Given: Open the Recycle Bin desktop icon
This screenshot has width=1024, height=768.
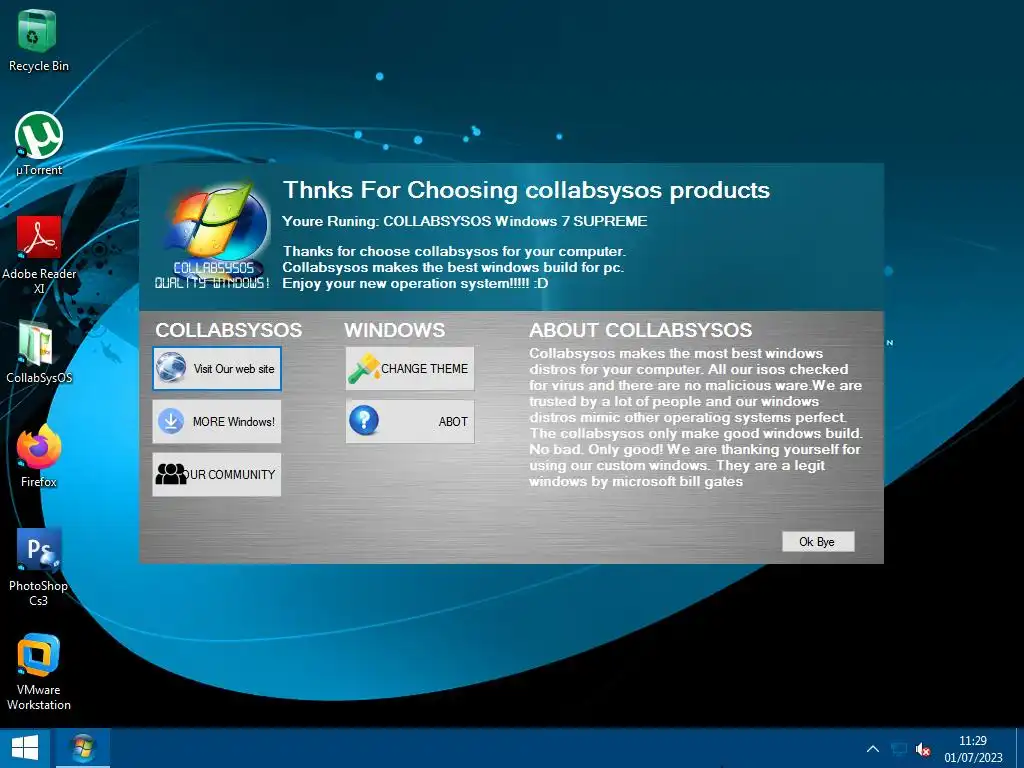Looking at the screenshot, I should pyautogui.click(x=38, y=40).
